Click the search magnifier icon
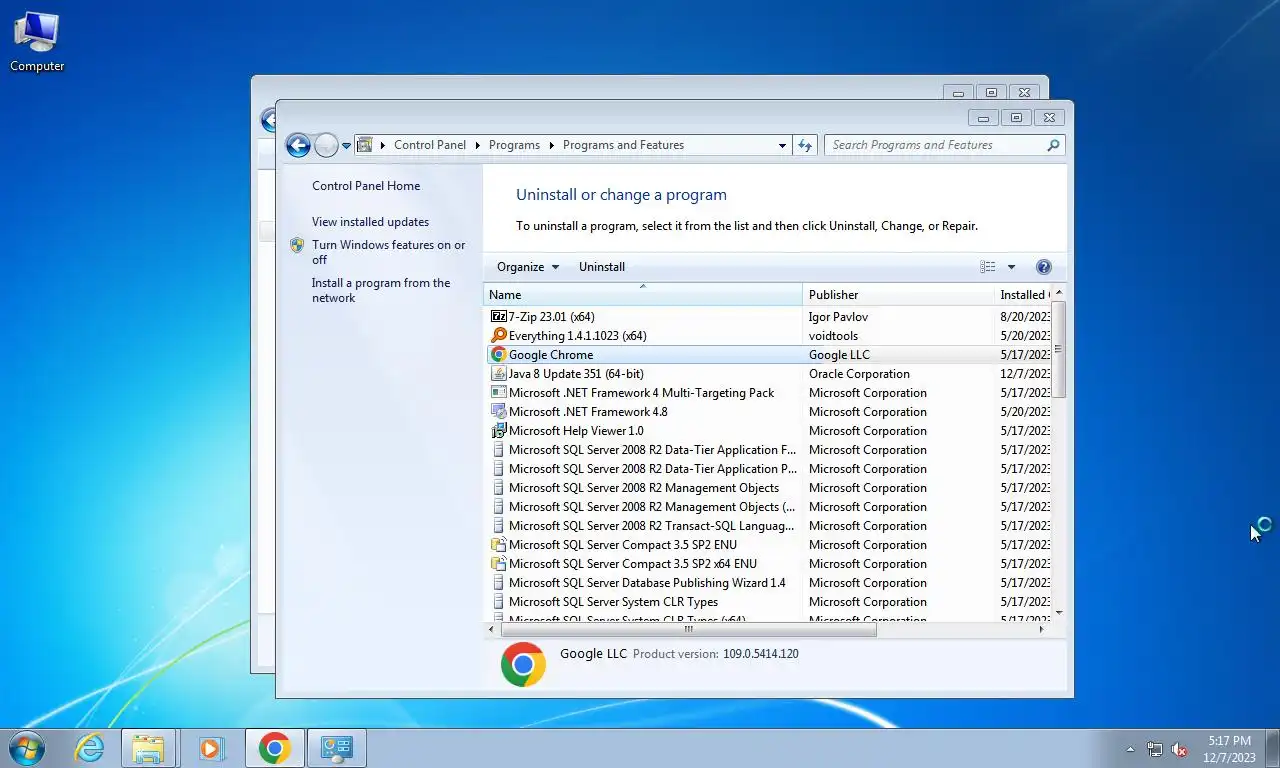Image resolution: width=1280 pixels, height=768 pixels. click(1053, 145)
